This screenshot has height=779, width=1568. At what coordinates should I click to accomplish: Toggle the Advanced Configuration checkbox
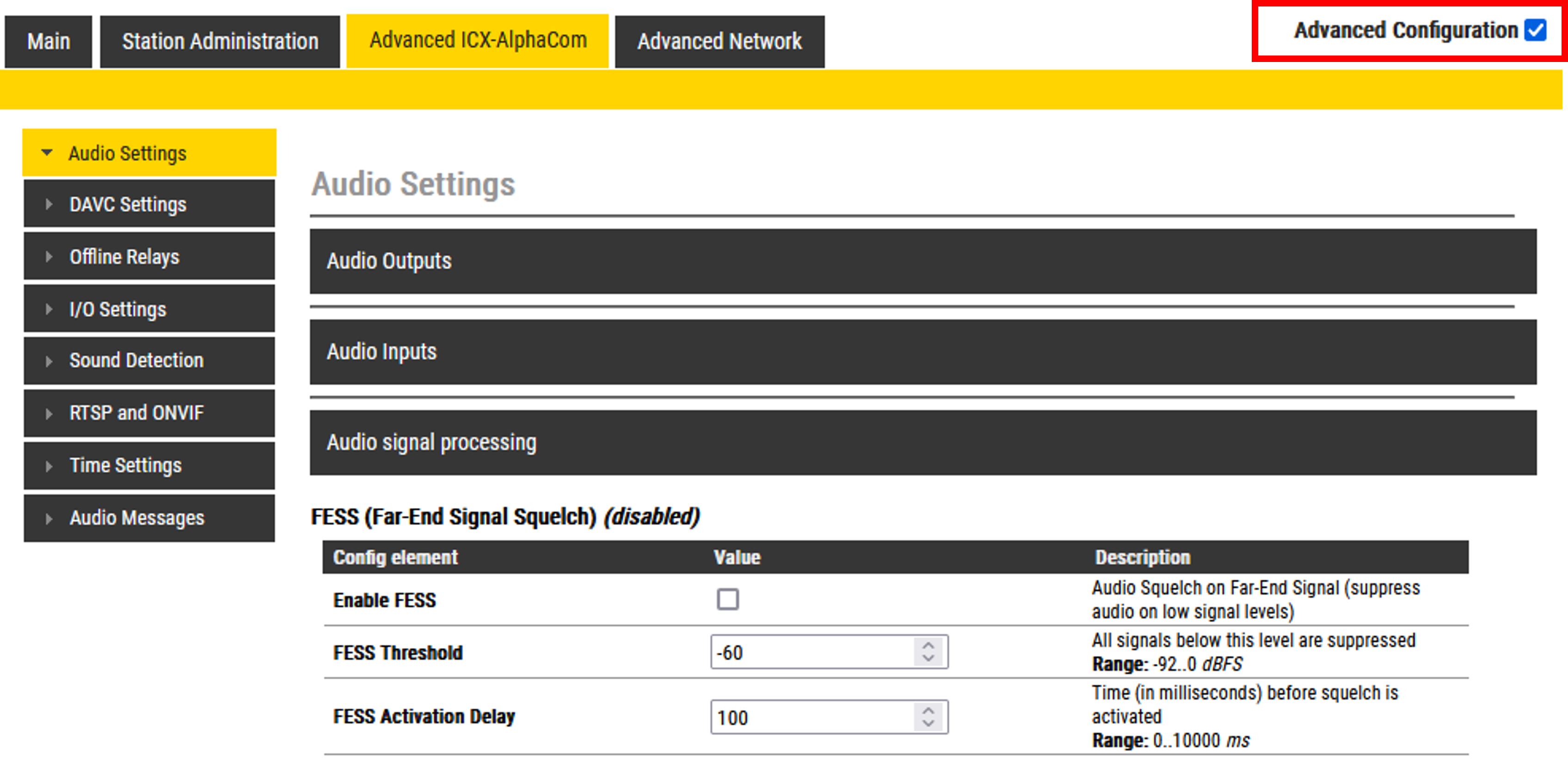tap(1535, 30)
